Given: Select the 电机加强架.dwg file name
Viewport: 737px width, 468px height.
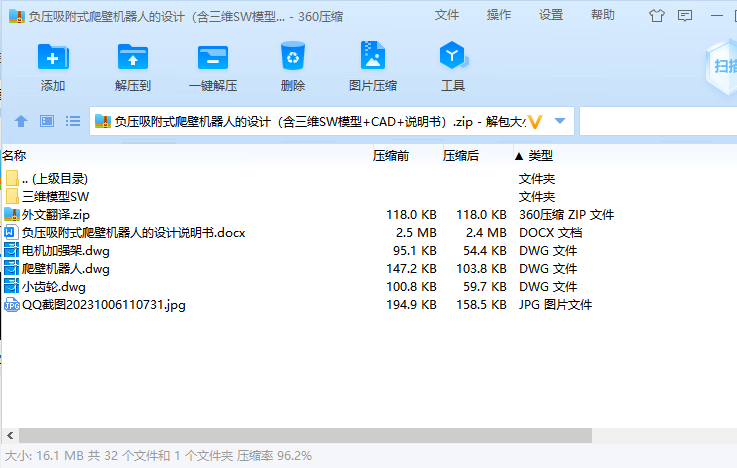Looking at the screenshot, I should pos(66,250).
